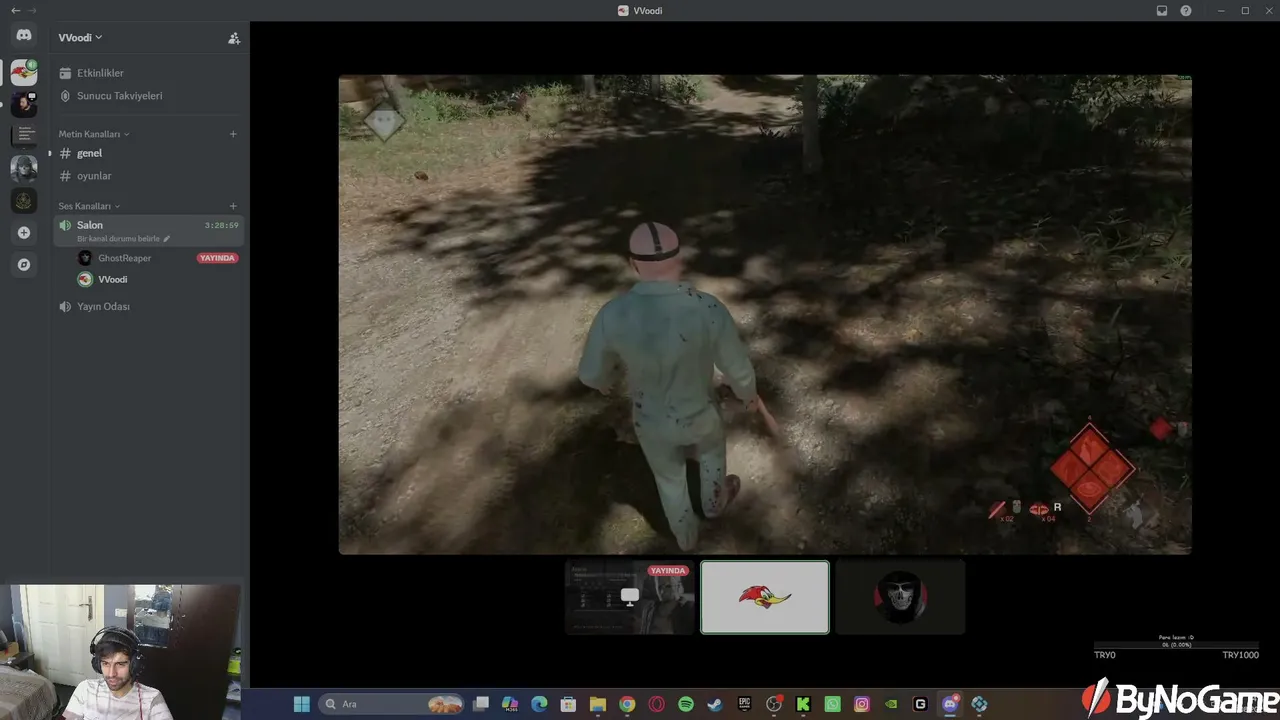Collapse the Ses Kanalları category

tap(89, 206)
